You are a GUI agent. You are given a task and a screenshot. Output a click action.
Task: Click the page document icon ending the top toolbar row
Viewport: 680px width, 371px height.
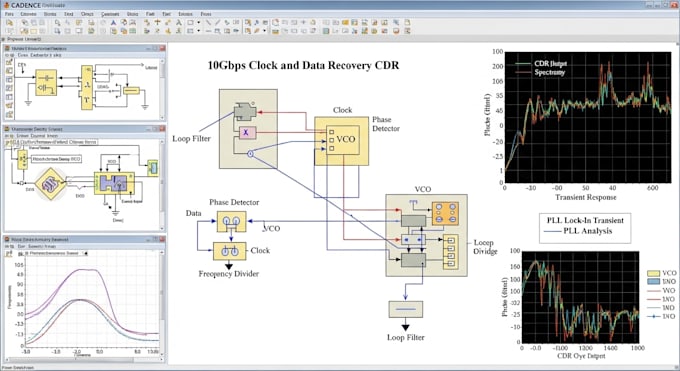(407, 23)
